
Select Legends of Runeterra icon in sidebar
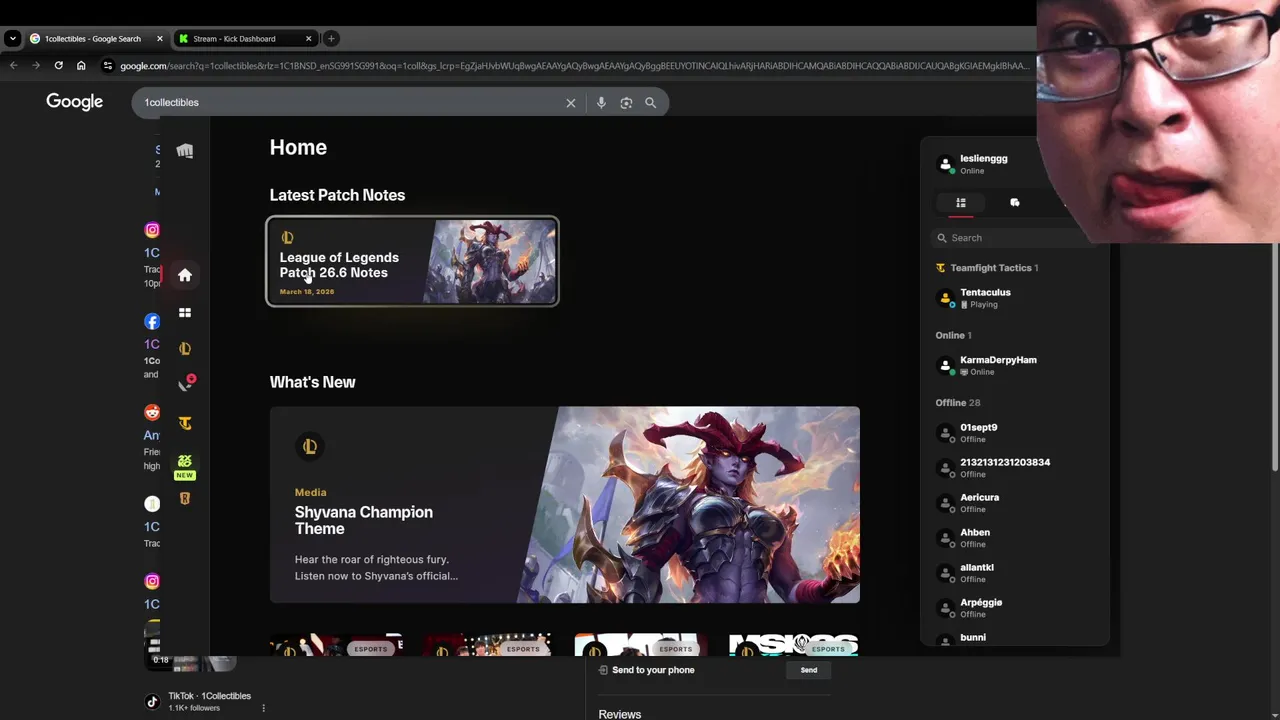pos(185,498)
